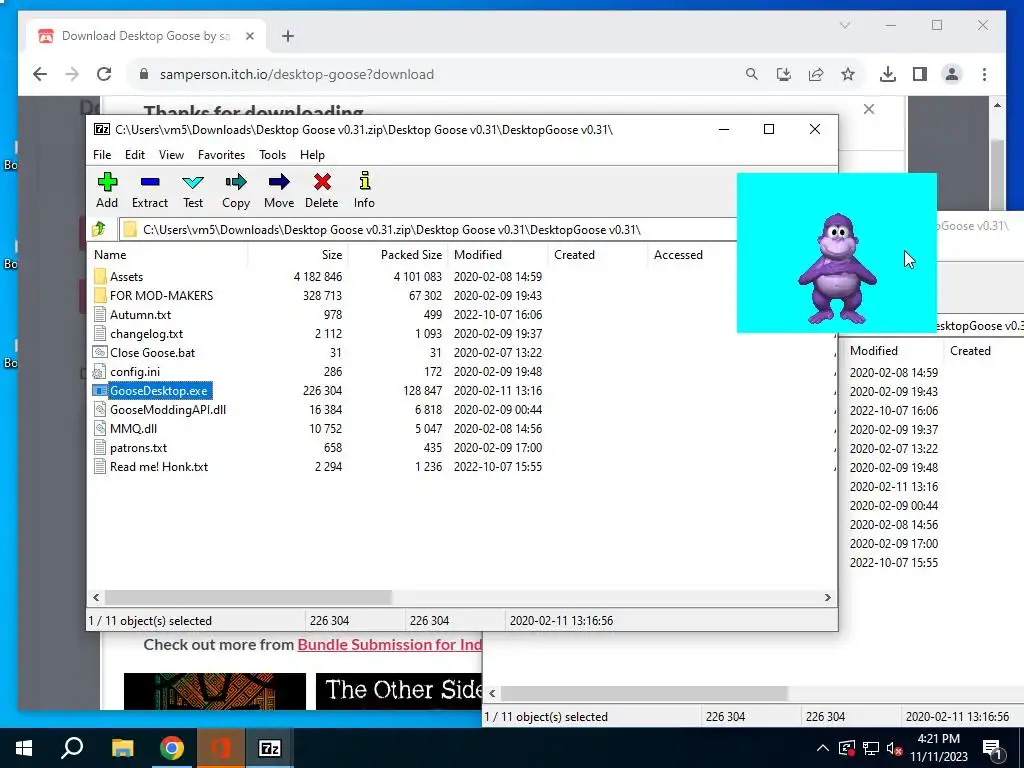Open Windows taskbar search

72,748
